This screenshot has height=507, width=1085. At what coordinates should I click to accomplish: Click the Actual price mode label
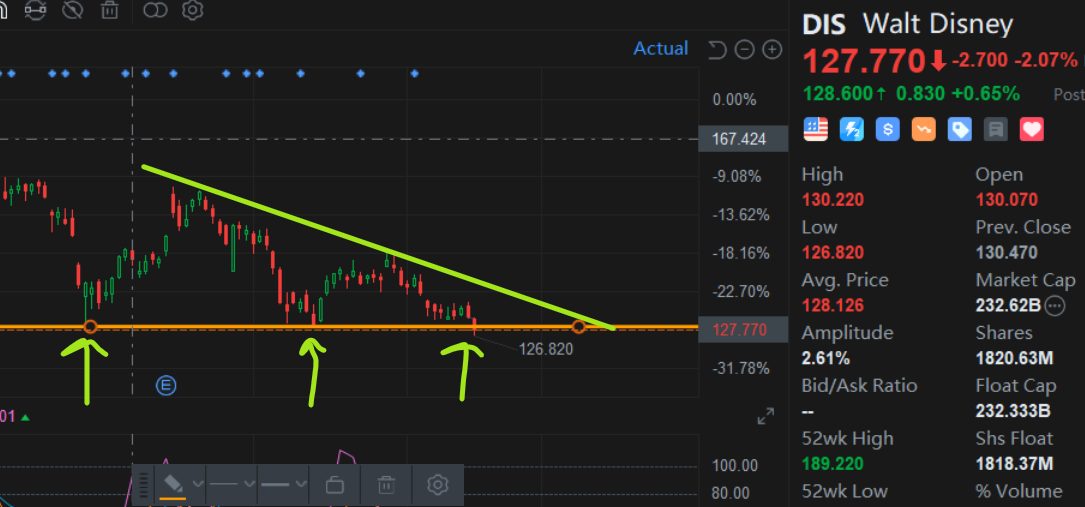click(x=661, y=48)
